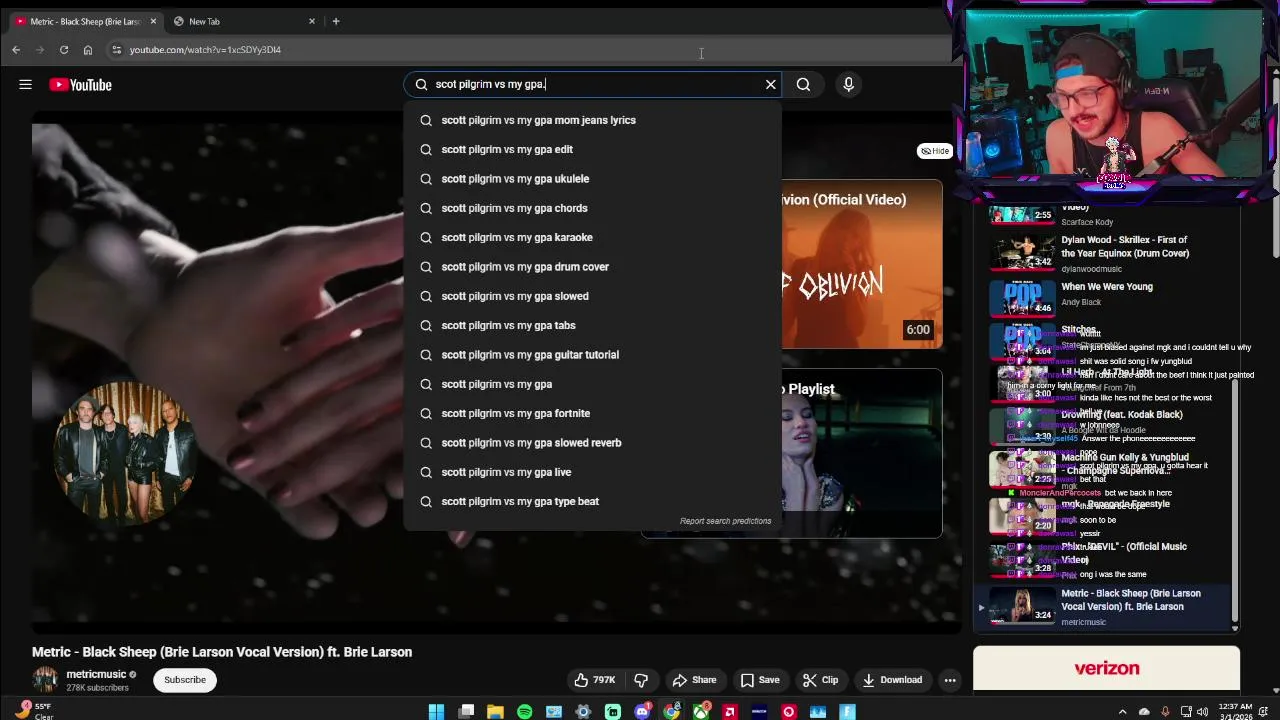
Task: Play end-screen video with 6:00 duration
Action: tap(862, 265)
